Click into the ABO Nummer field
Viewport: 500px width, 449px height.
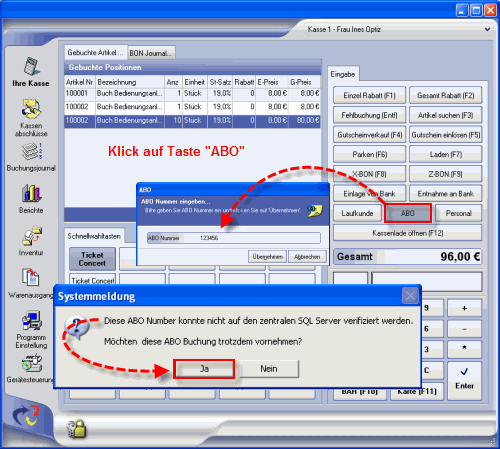tap(234, 238)
